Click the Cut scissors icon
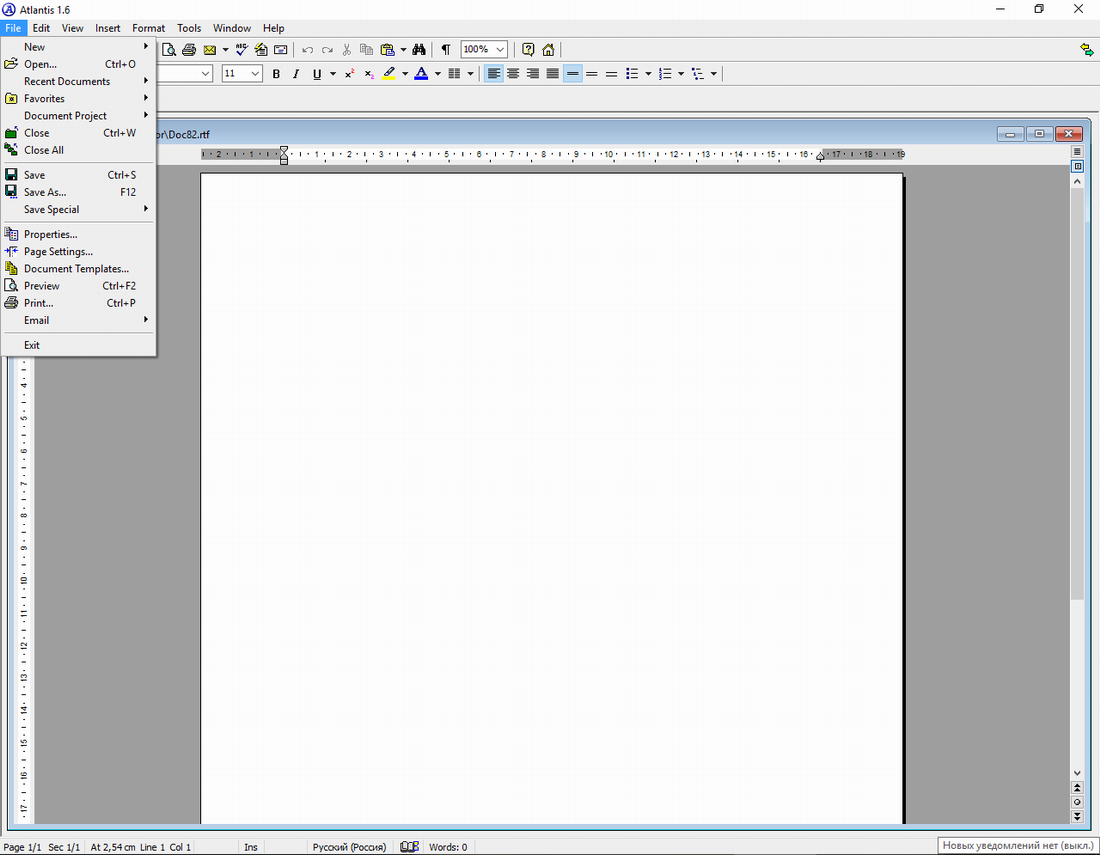The image size is (1100, 855). tap(347, 50)
